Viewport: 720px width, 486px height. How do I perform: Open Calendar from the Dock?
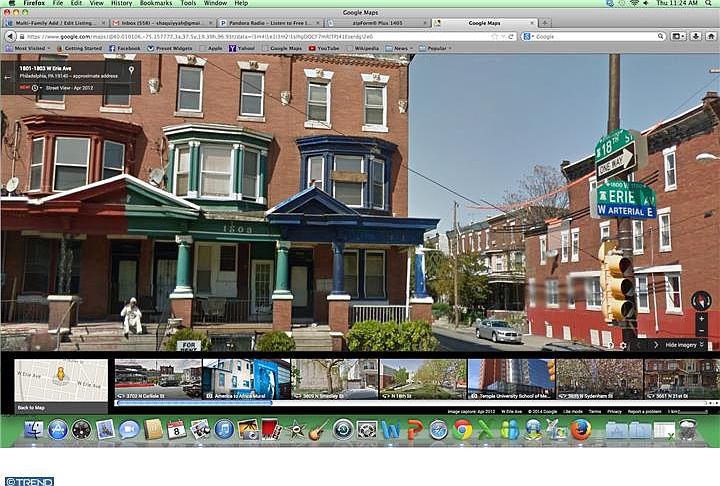[x=176, y=430]
